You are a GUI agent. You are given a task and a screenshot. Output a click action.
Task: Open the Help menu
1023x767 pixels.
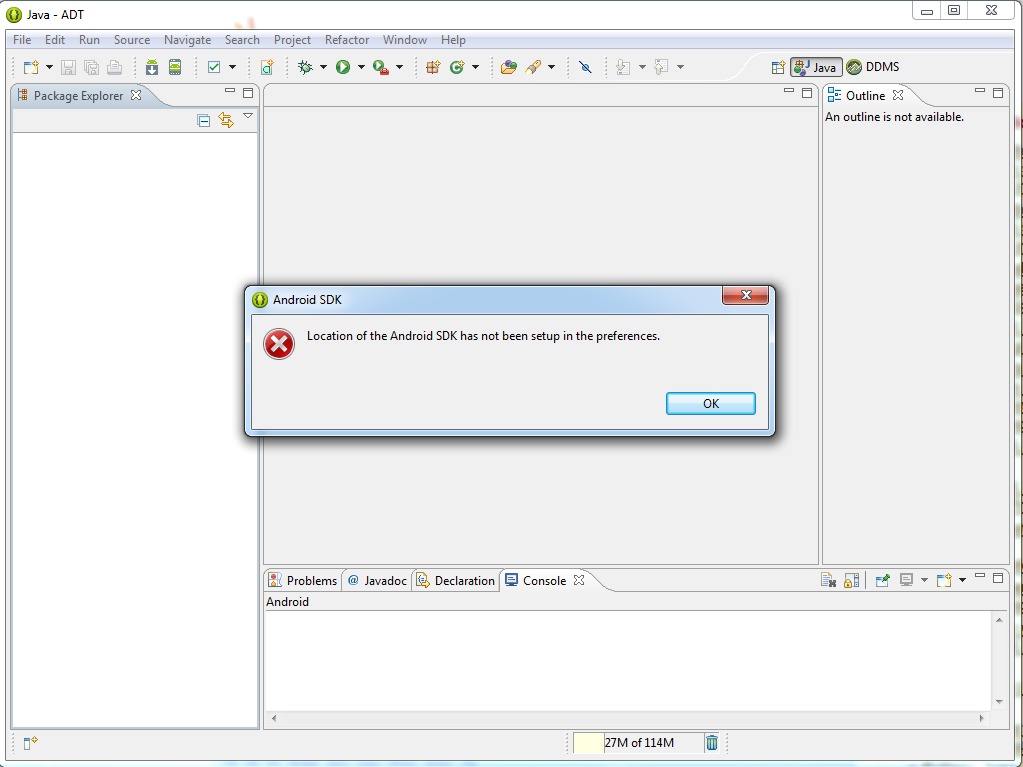coord(453,40)
